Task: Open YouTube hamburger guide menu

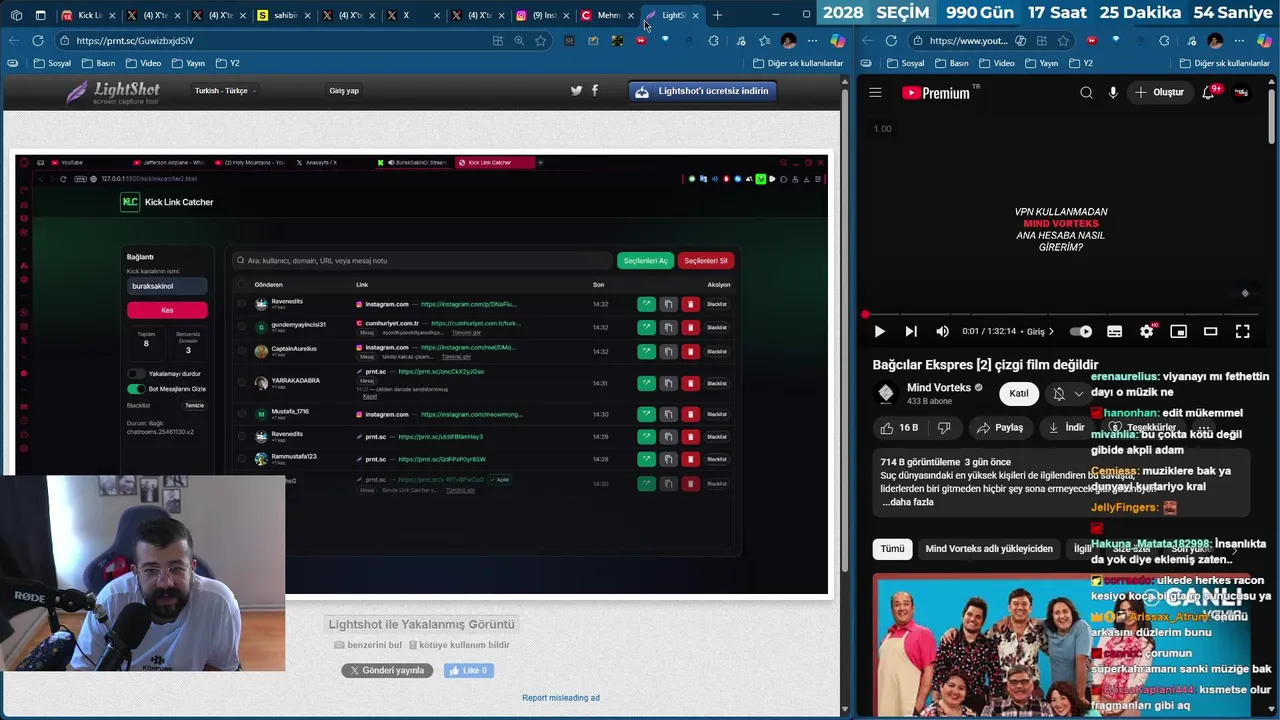Action: pos(875,93)
